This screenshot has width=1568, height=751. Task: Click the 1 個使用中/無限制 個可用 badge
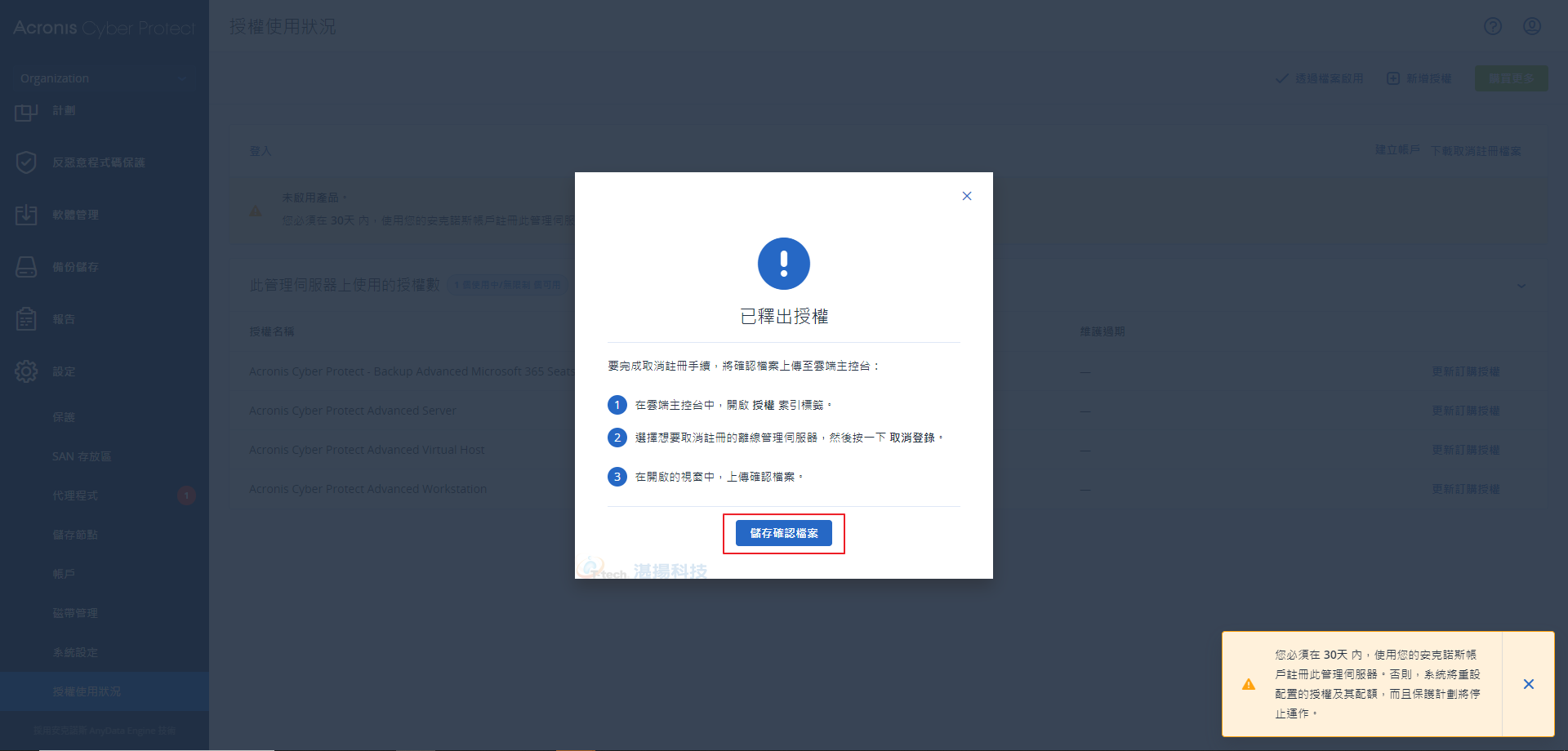(x=507, y=285)
